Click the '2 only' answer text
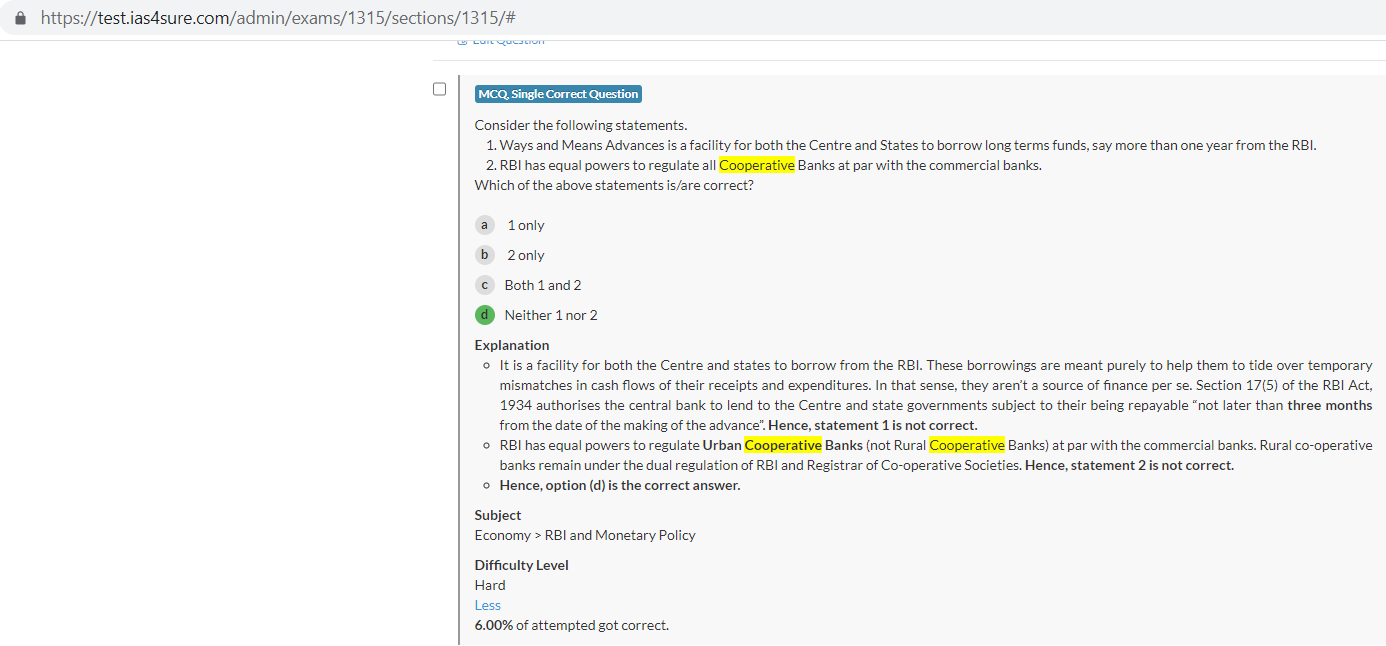The height and width of the screenshot is (646, 1386). pos(526,255)
